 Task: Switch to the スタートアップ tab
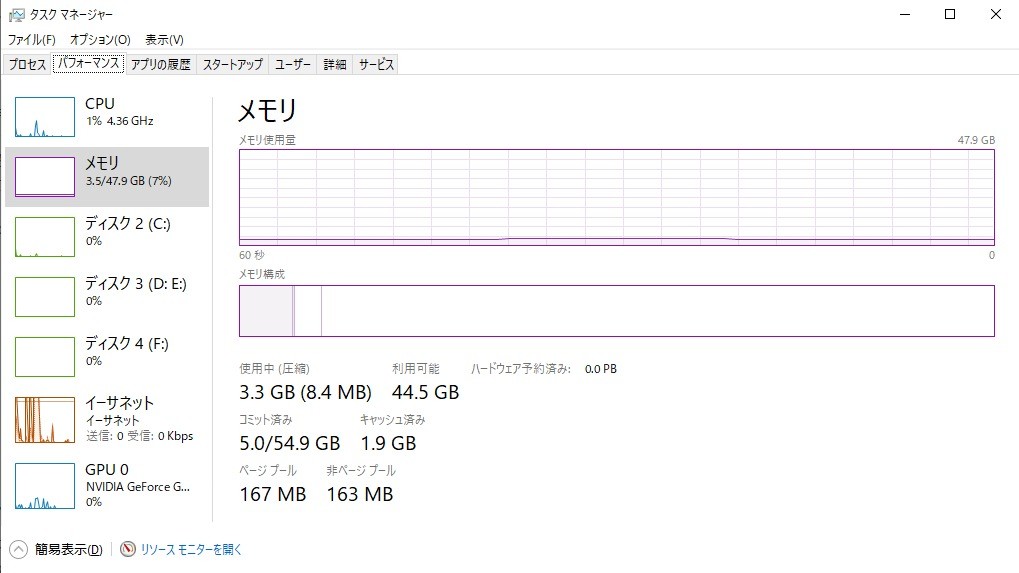pos(233,65)
